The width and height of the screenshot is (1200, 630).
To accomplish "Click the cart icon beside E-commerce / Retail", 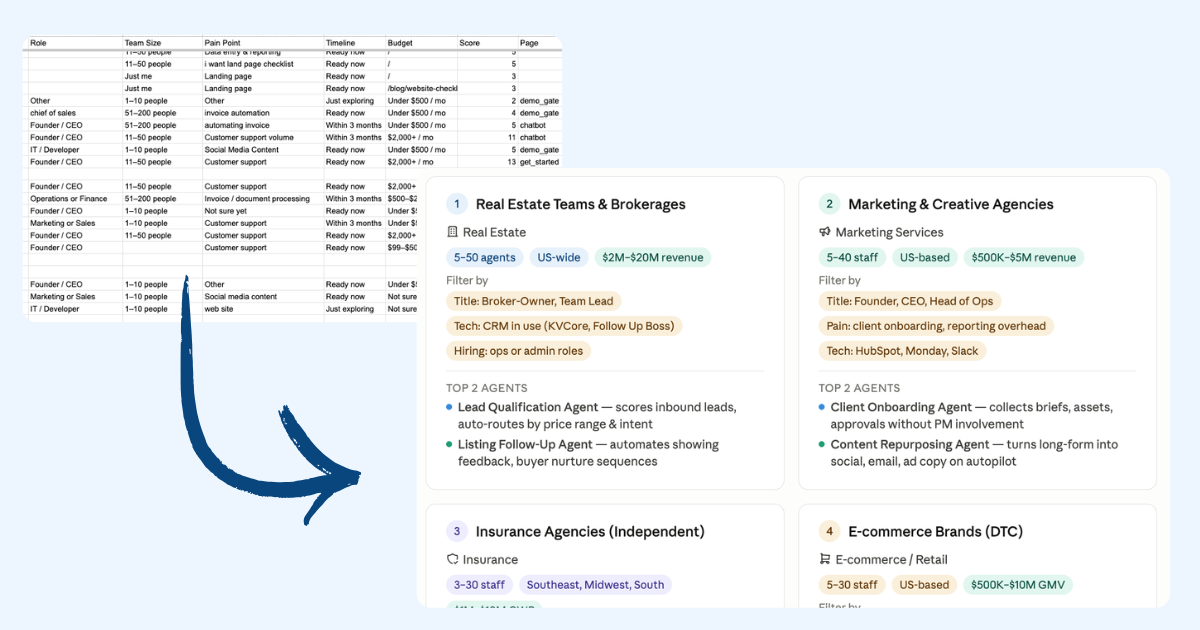I will tap(825, 559).
